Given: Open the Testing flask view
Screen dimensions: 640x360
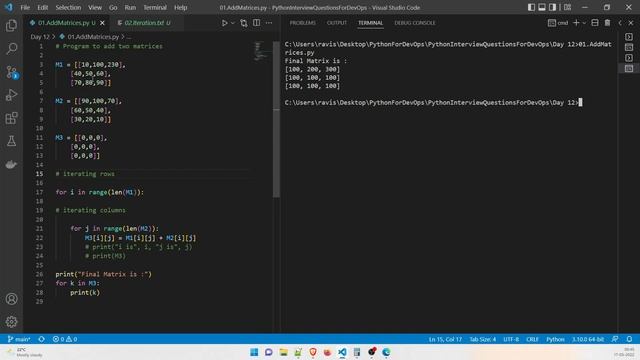Looking at the screenshot, I should (11, 141).
